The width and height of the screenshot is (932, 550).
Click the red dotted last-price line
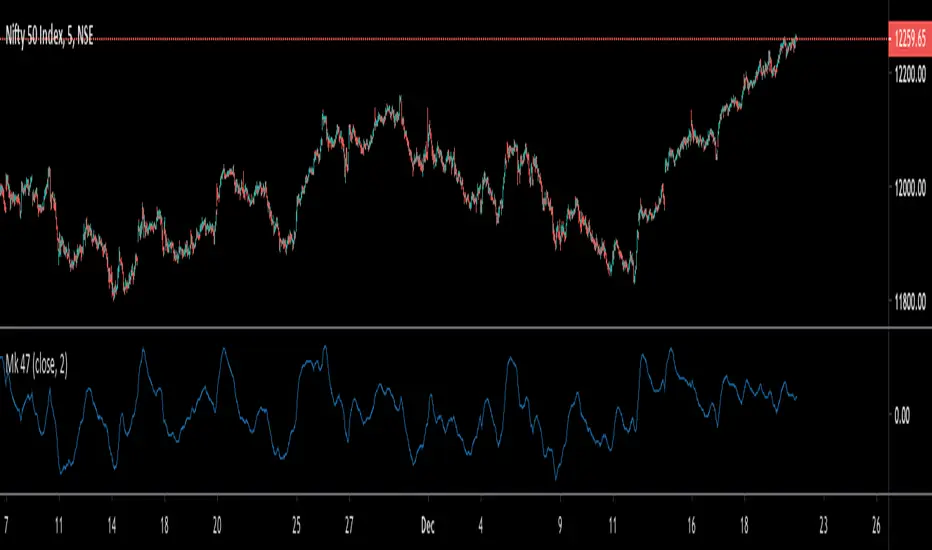coord(444,39)
